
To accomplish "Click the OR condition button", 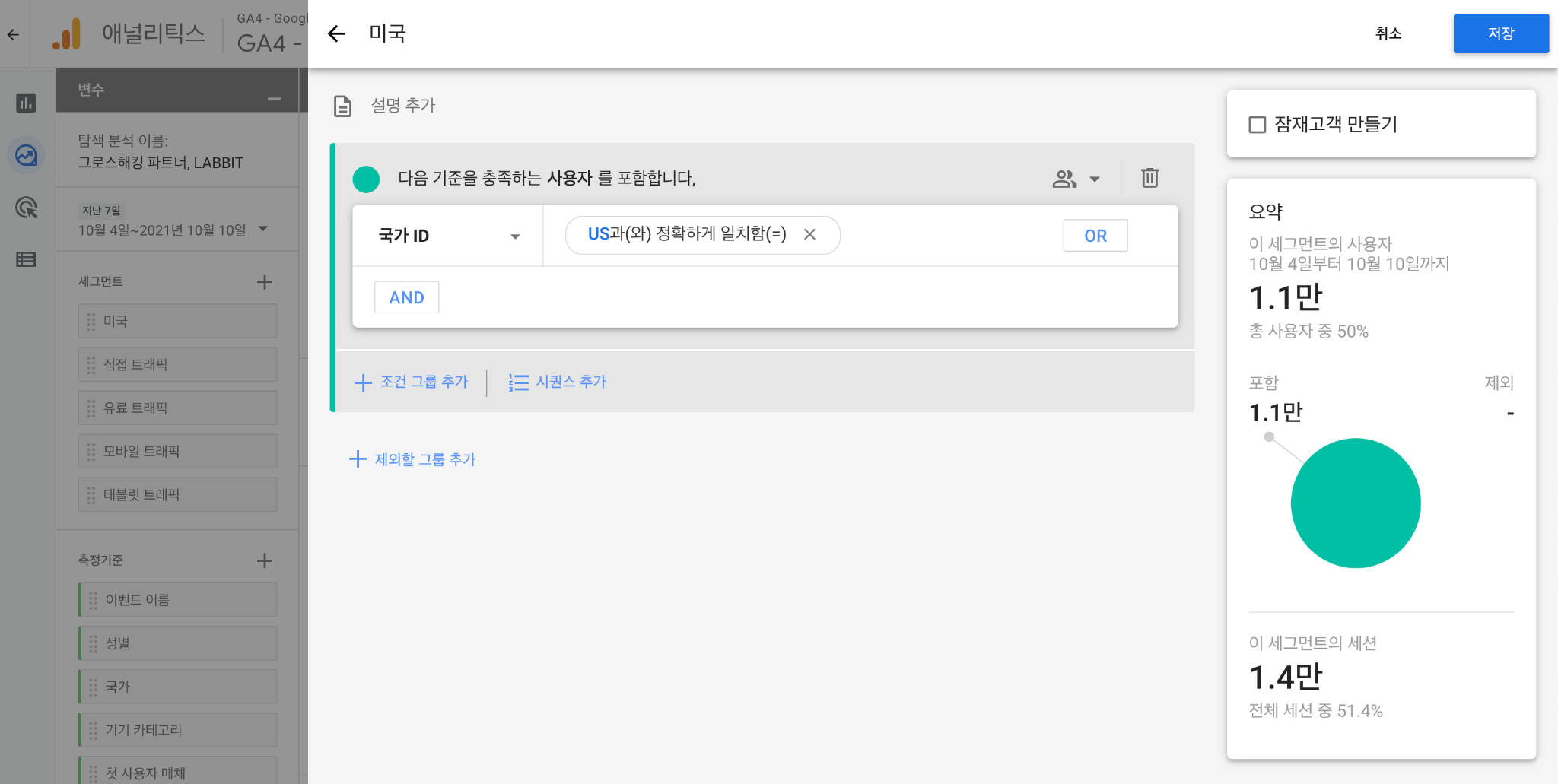I will click(1095, 236).
